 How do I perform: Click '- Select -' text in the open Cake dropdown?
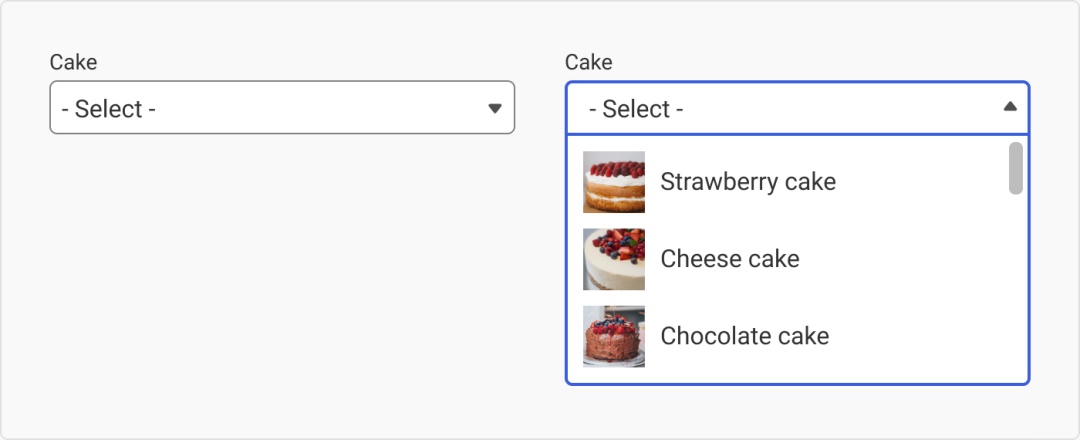click(x=636, y=109)
